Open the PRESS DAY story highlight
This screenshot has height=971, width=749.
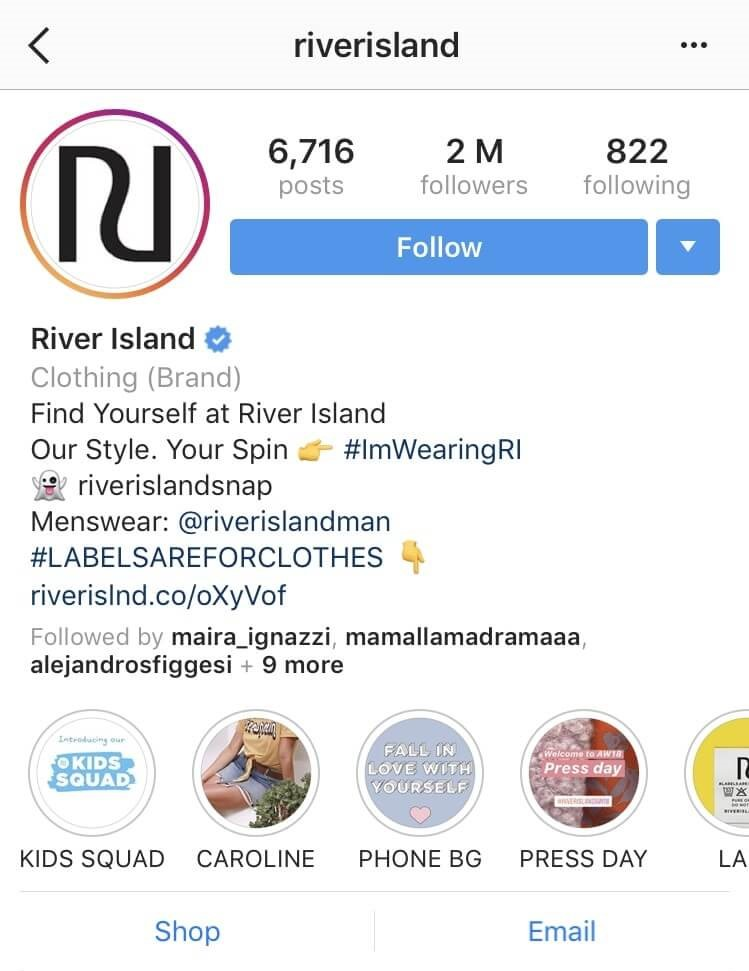584,773
